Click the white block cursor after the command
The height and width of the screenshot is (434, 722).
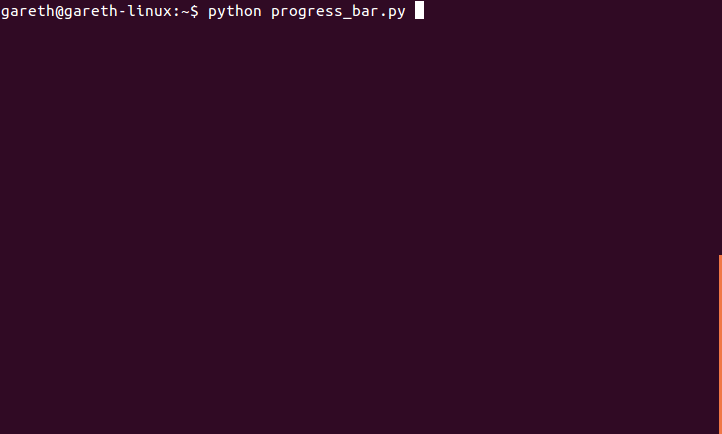point(419,10)
